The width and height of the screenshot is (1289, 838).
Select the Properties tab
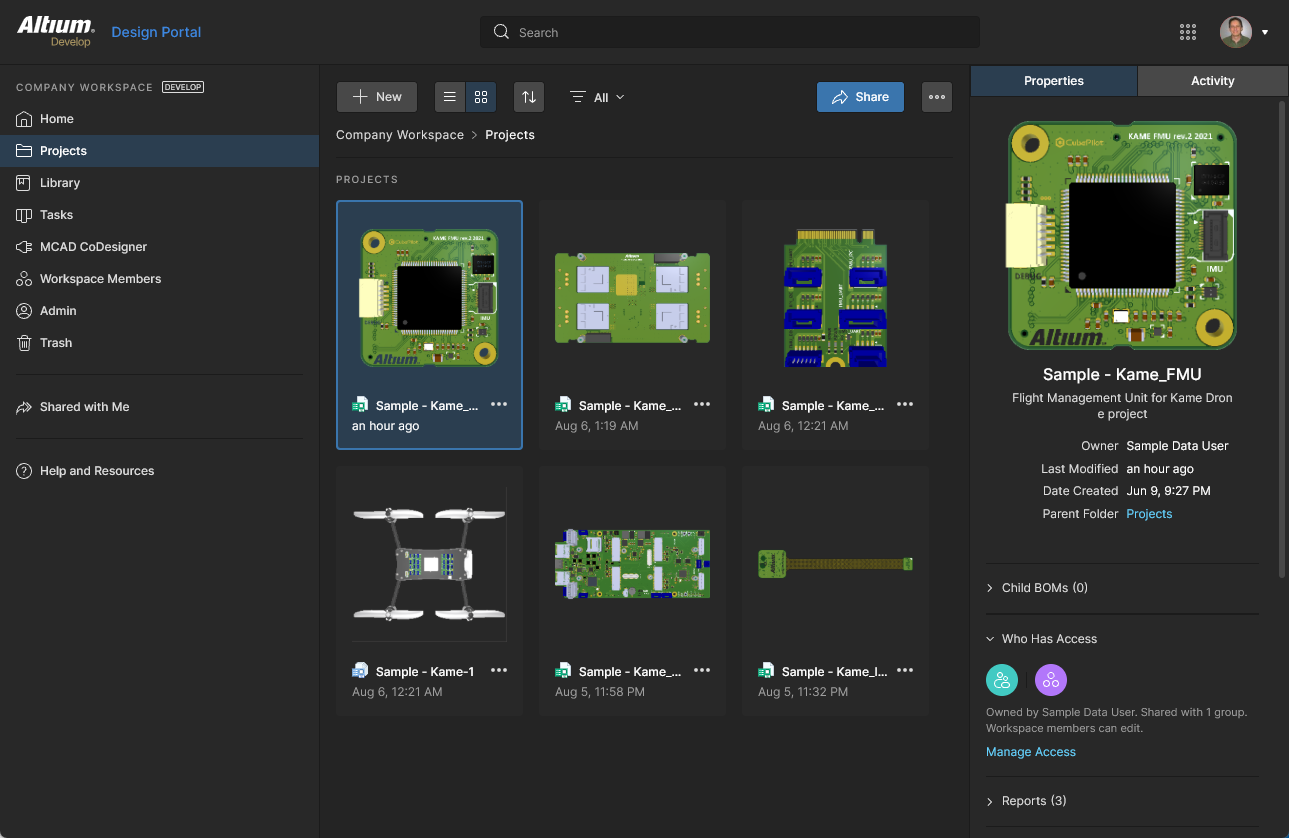coord(1053,80)
